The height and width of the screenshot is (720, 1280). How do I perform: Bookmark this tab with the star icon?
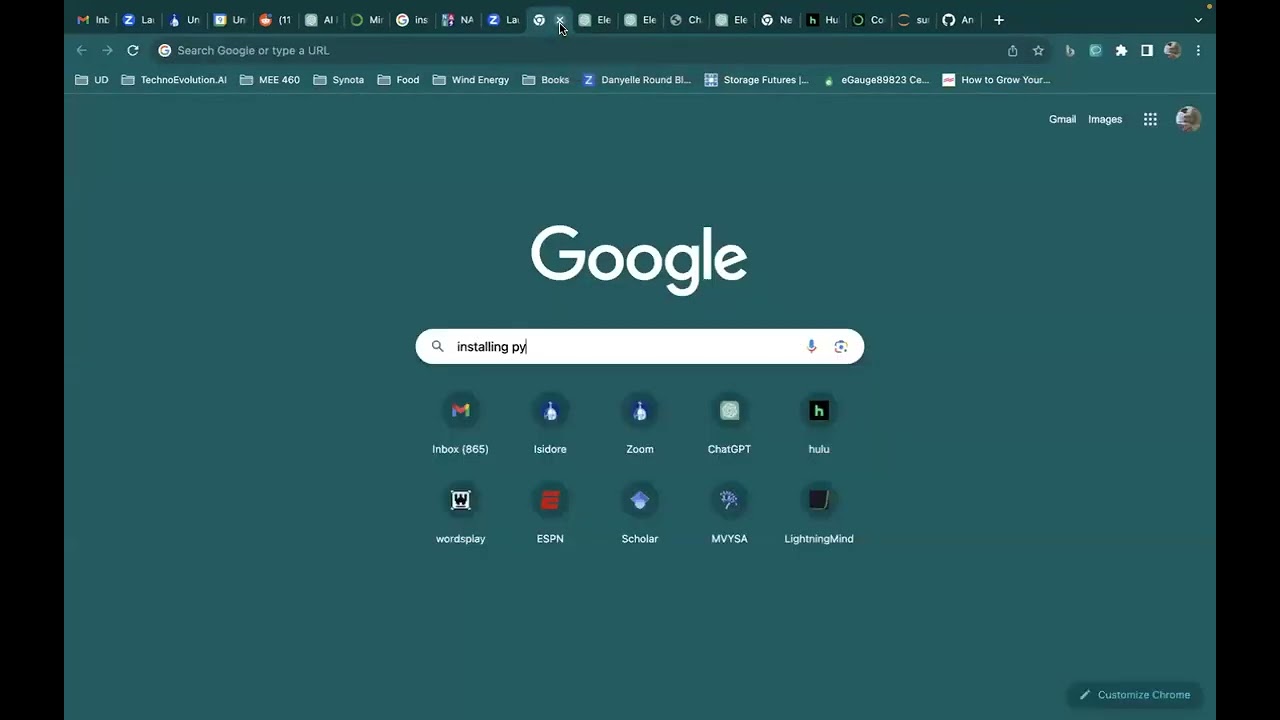(1038, 50)
